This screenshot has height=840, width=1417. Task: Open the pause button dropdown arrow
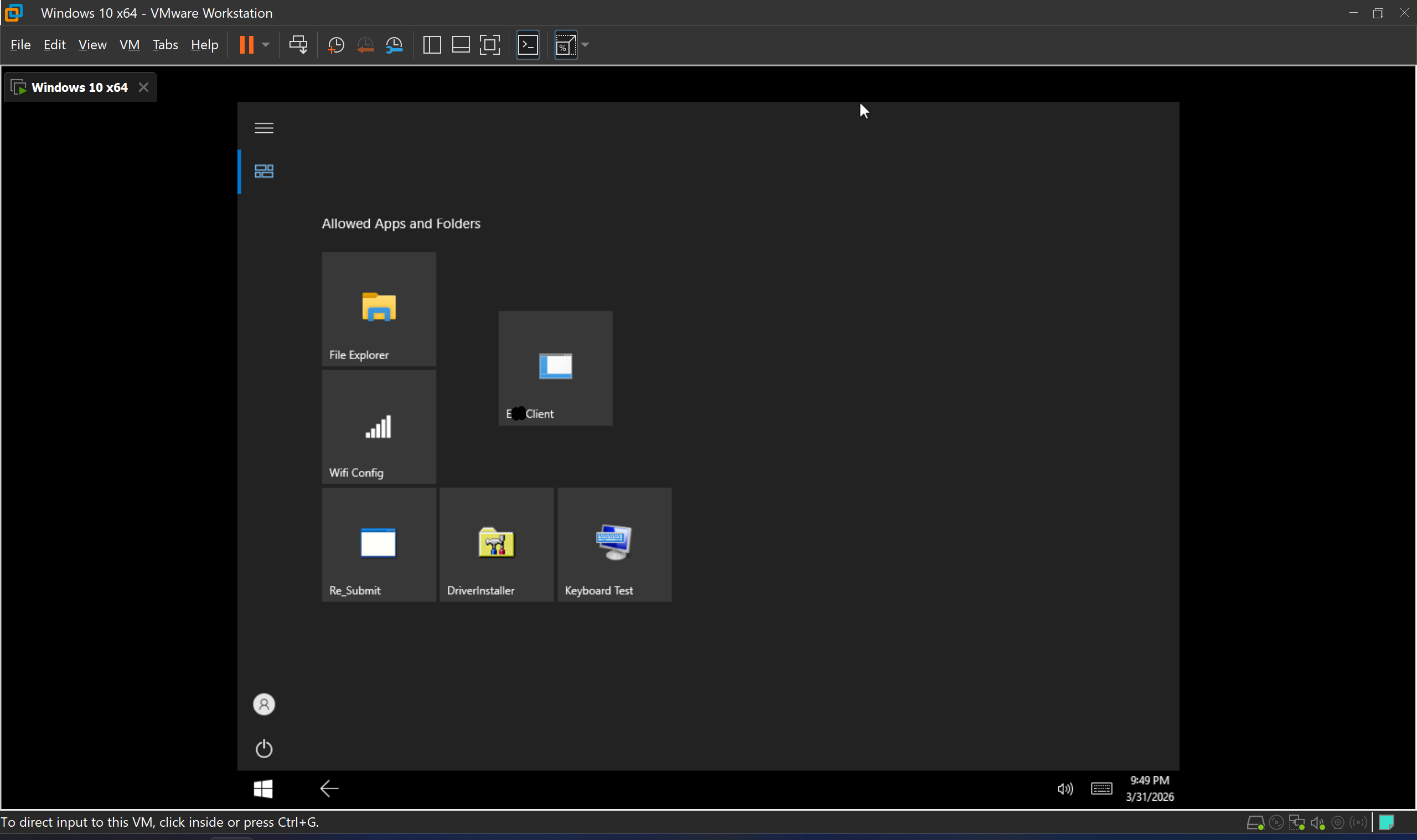click(265, 44)
